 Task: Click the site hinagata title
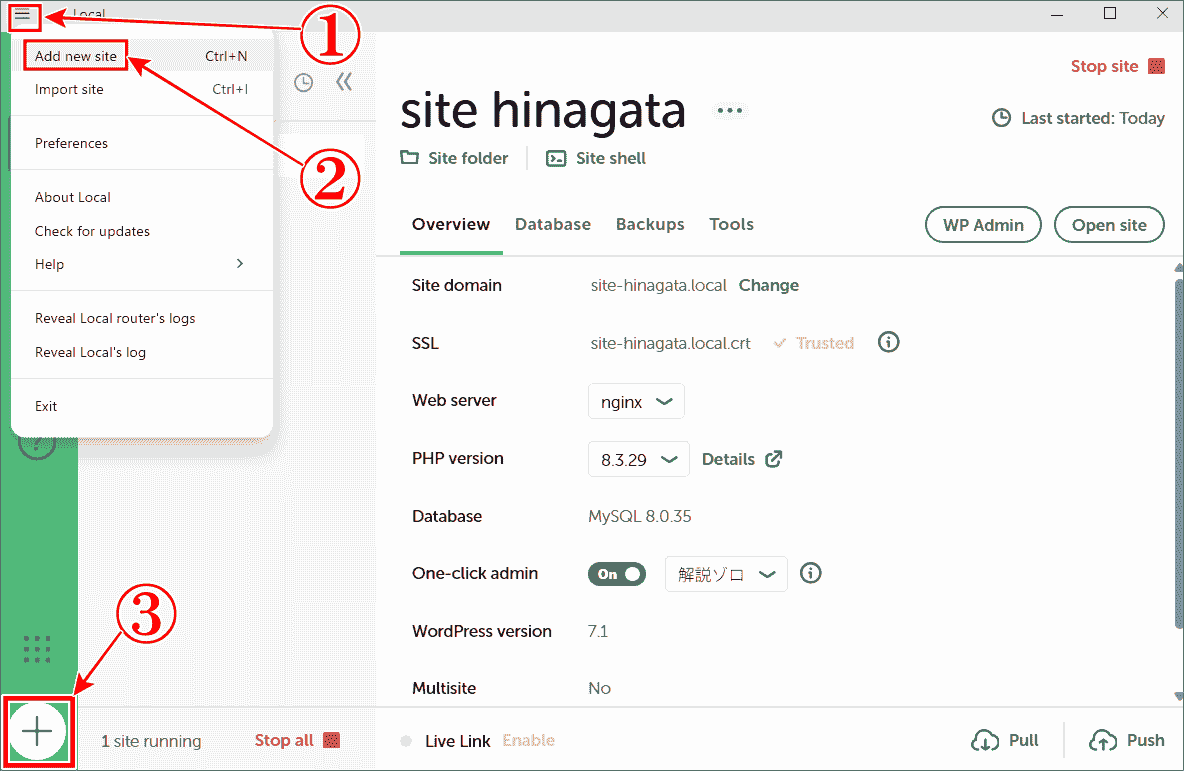point(543,111)
